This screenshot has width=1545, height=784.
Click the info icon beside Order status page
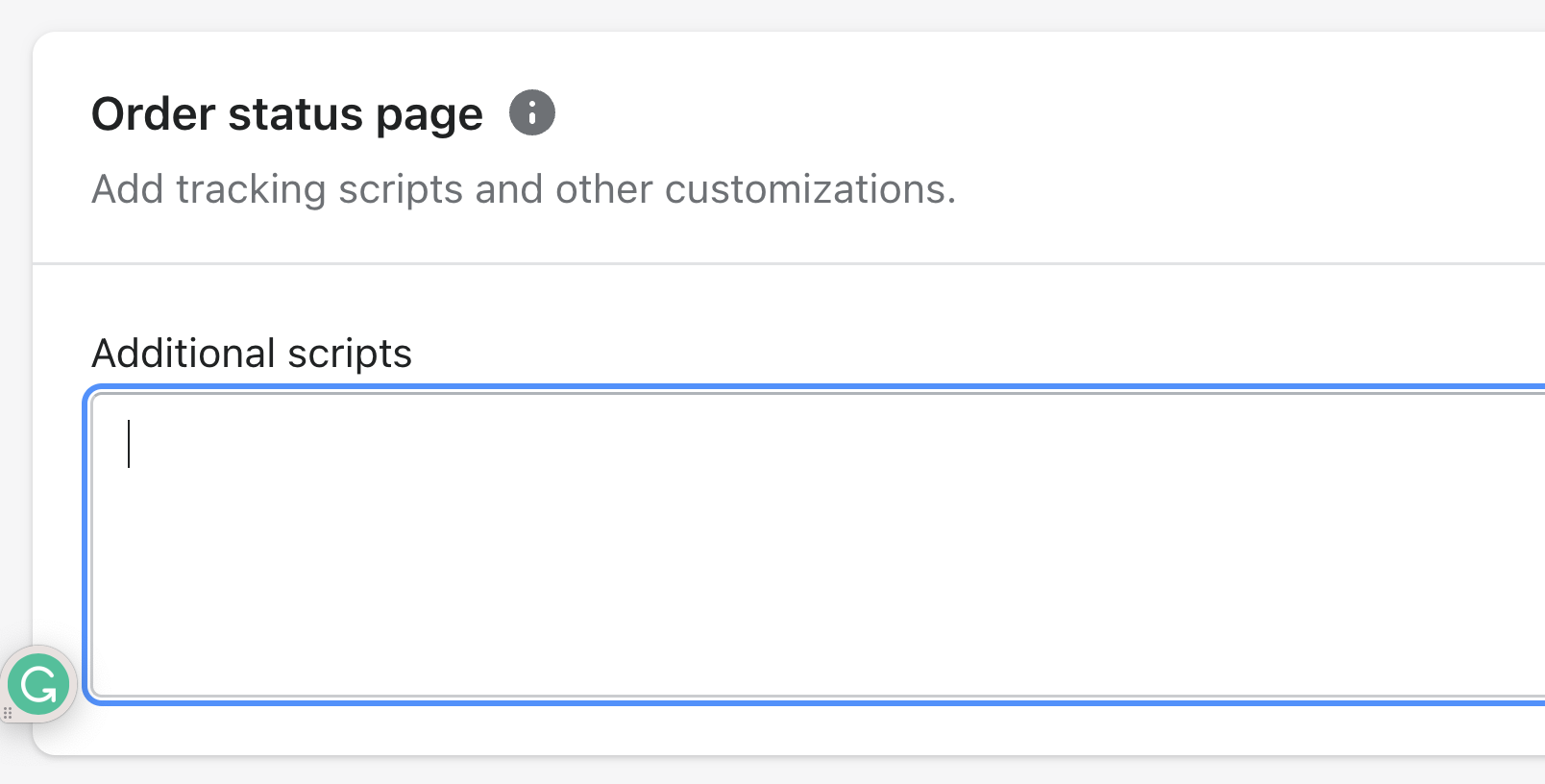point(531,112)
